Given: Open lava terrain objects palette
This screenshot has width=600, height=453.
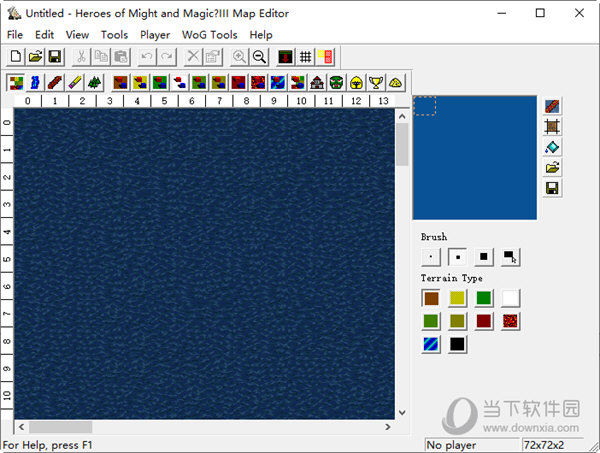Looking at the screenshot, I should tap(258, 82).
